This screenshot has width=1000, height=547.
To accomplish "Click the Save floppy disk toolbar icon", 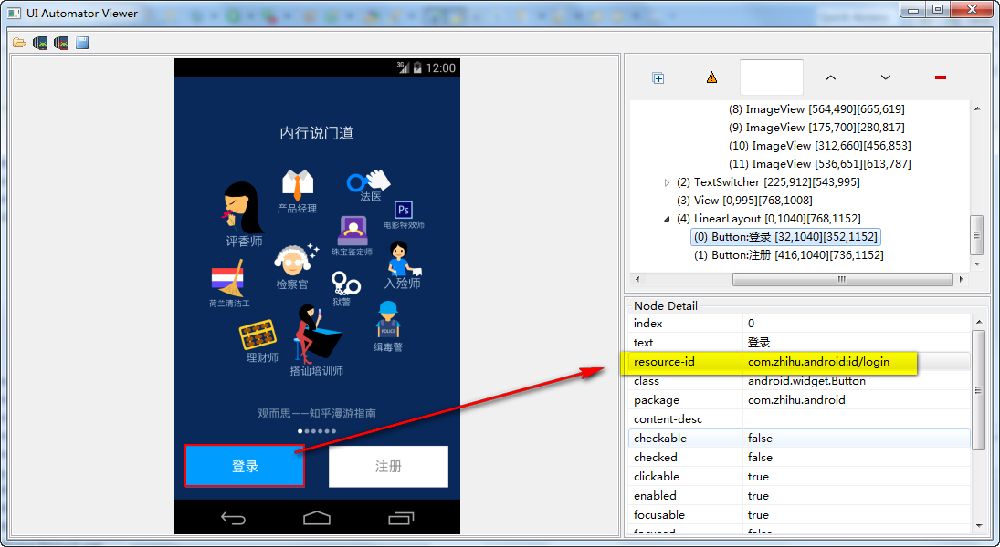I will 83,43.
